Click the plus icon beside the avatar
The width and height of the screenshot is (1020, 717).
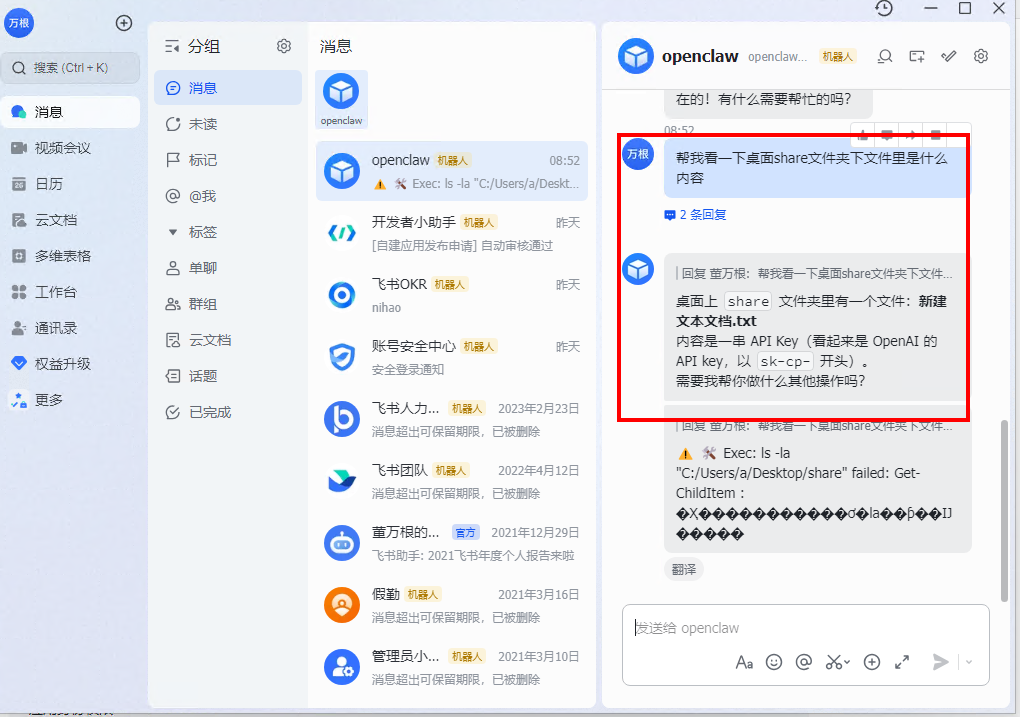point(124,23)
